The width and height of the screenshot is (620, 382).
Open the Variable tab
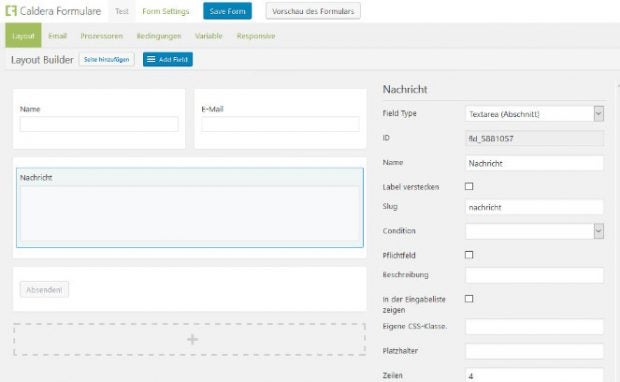(x=208, y=36)
